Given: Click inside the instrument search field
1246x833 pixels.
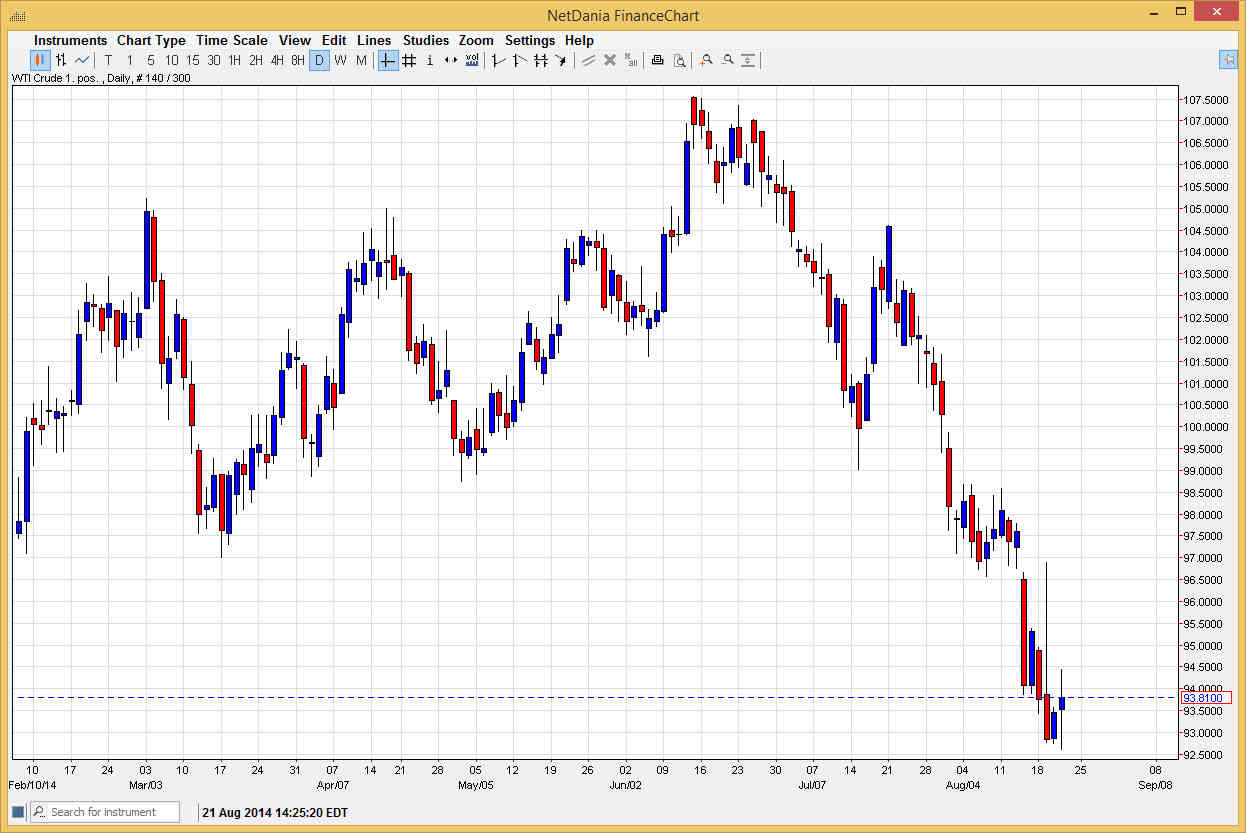Looking at the screenshot, I should point(110,811).
